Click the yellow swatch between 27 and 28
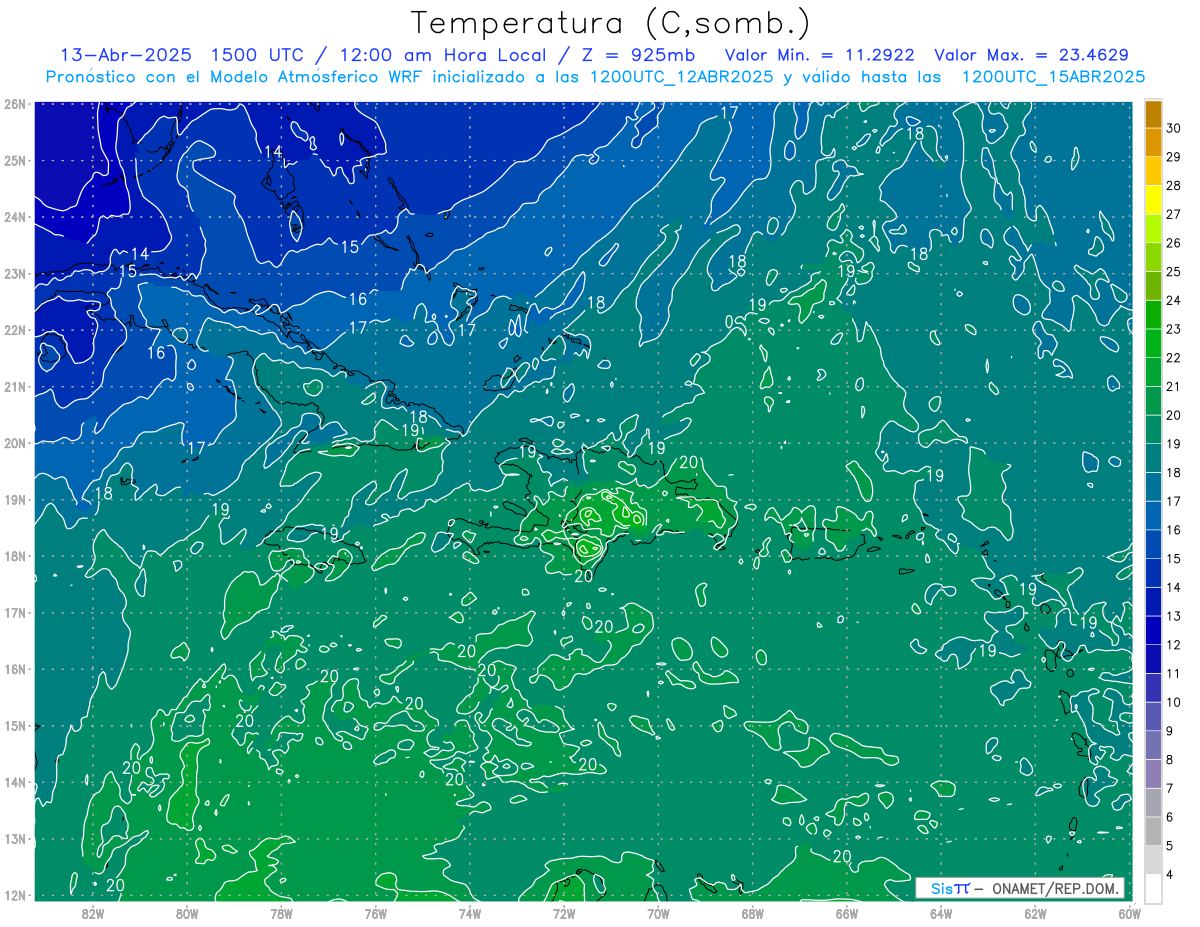The width and height of the screenshot is (1200, 927). click(x=1153, y=200)
